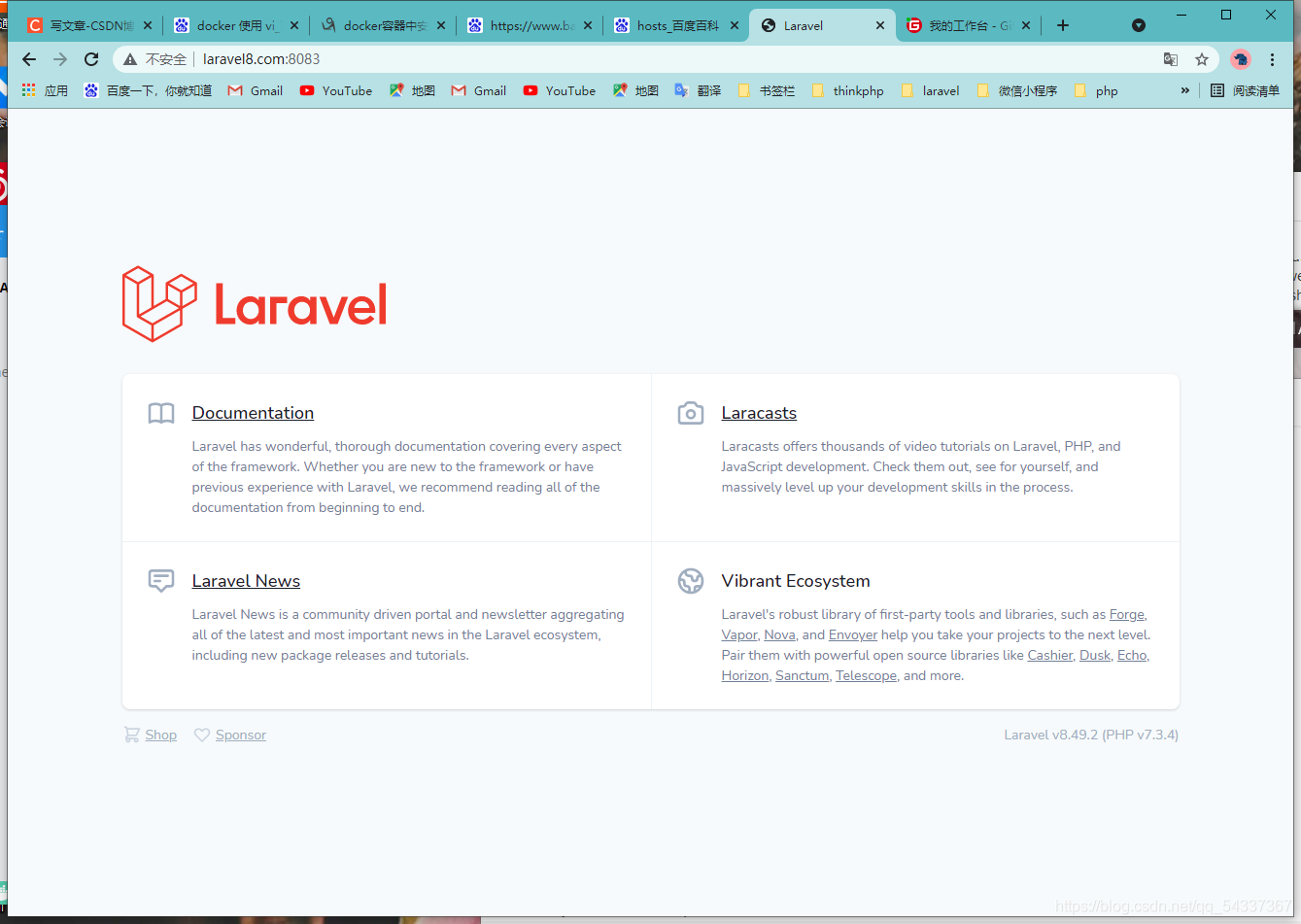Open the translate page icon
Viewport: 1301px width, 924px height.
(1171, 59)
